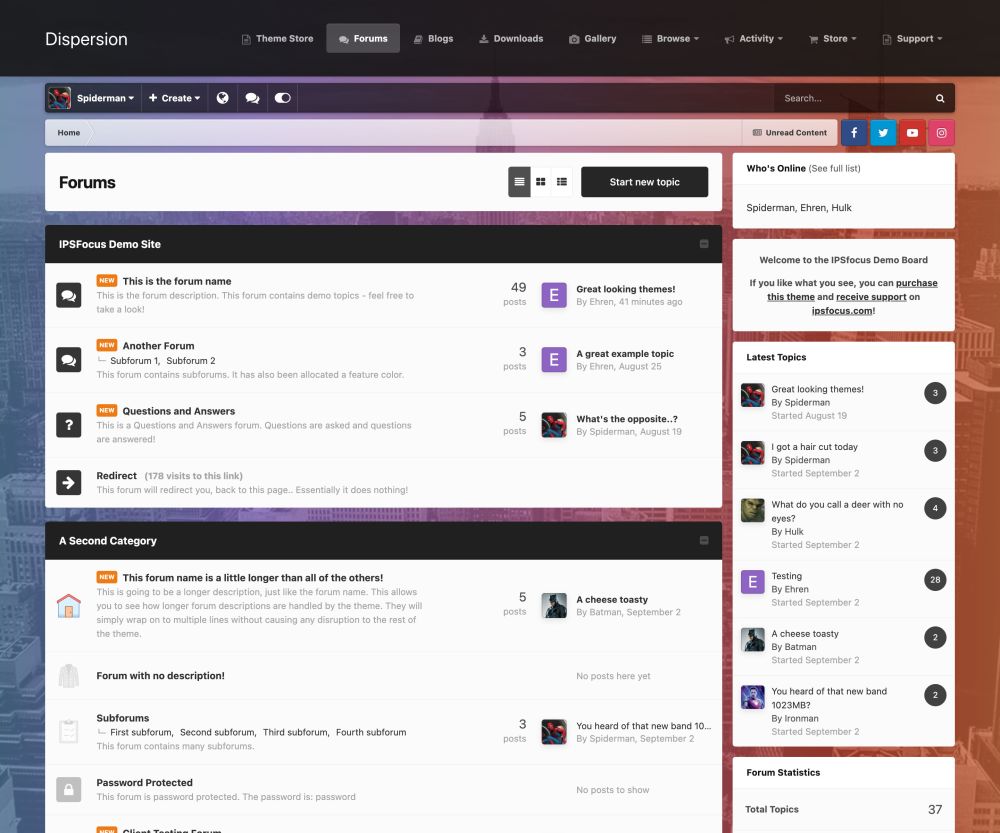Expand the Create dropdown menu
Viewport: 1000px width, 833px height.
tap(174, 98)
